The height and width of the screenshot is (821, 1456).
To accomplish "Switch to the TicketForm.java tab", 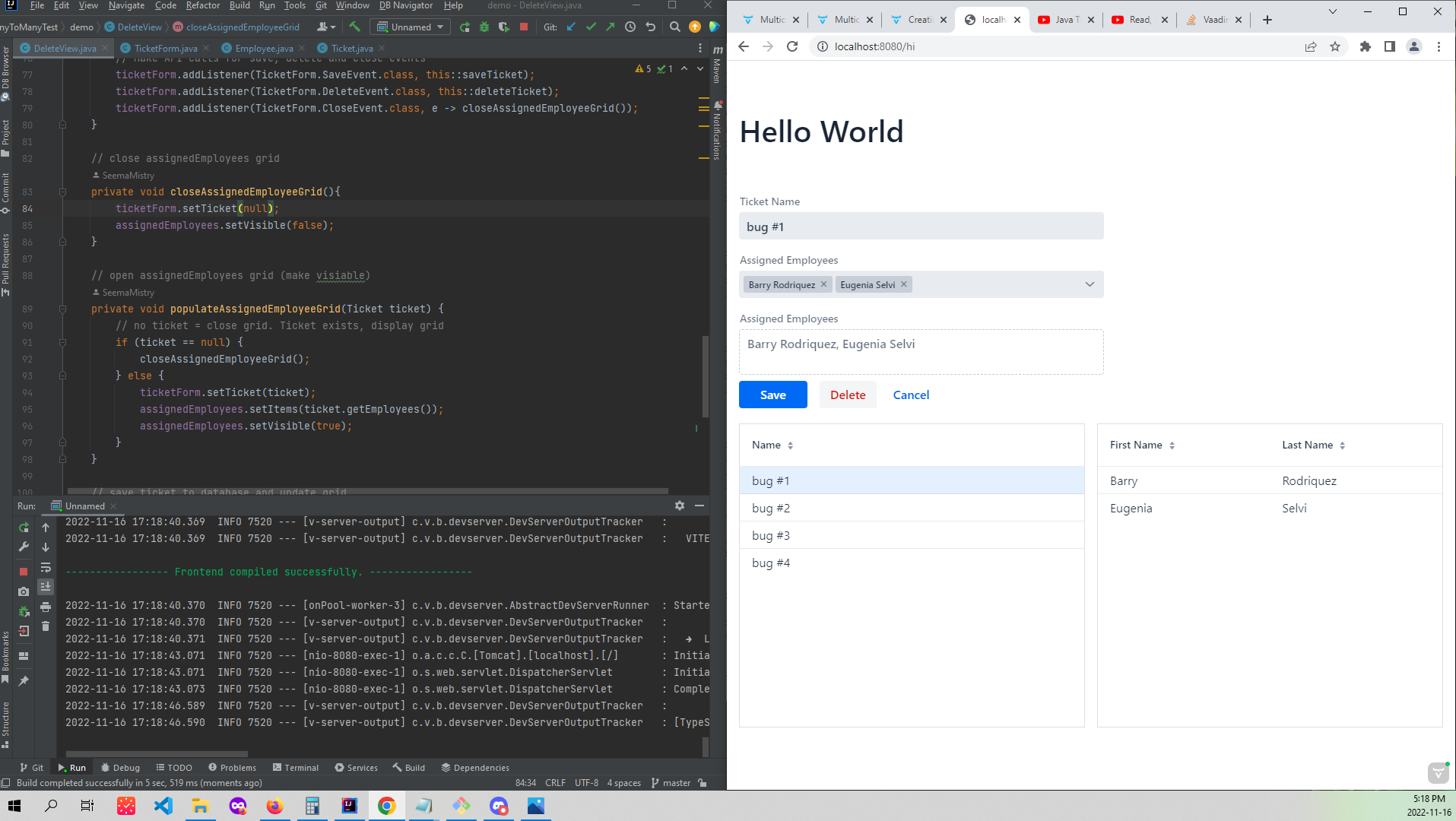I will coord(165,48).
